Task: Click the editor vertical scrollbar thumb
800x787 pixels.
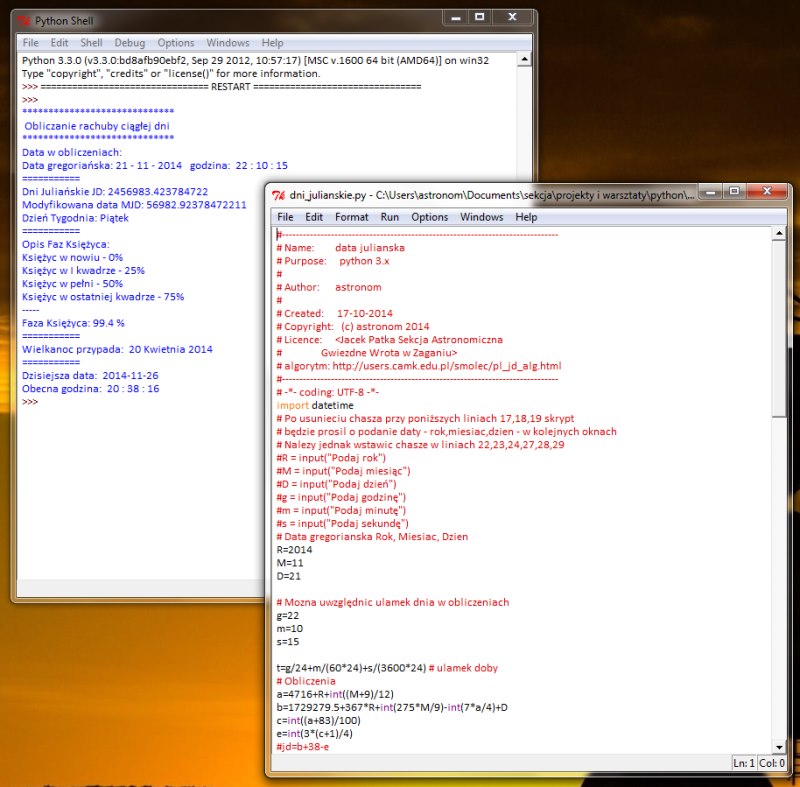Action: click(779, 330)
